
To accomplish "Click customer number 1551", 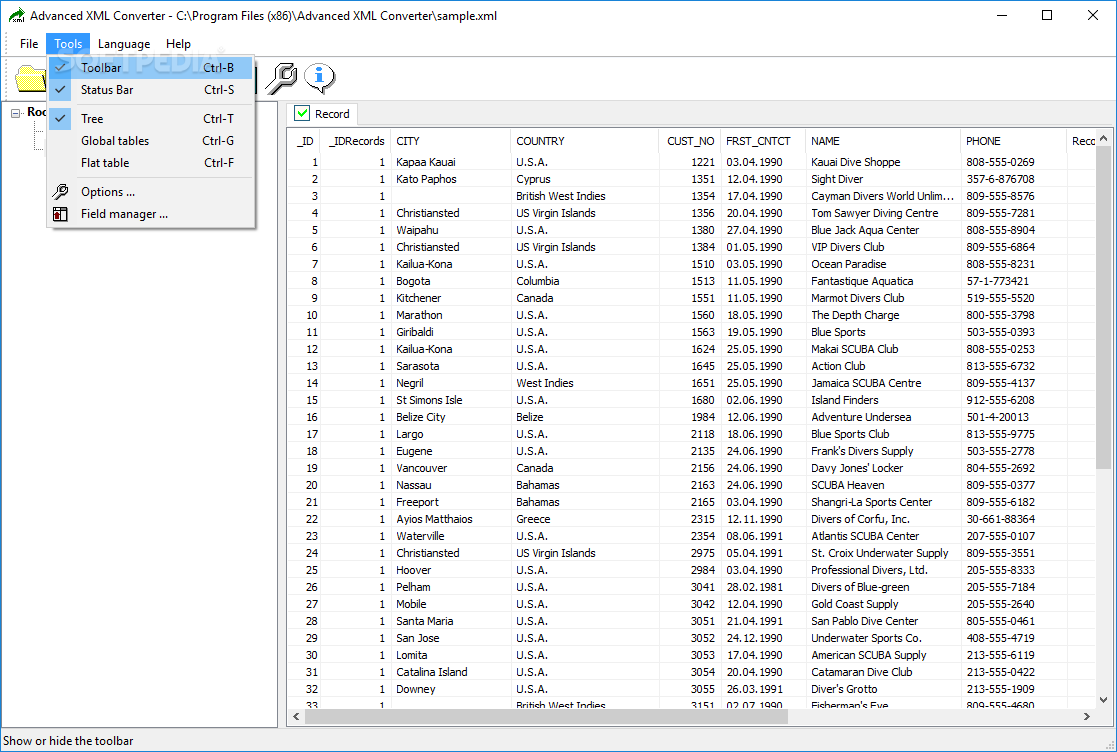I will pyautogui.click(x=702, y=298).
